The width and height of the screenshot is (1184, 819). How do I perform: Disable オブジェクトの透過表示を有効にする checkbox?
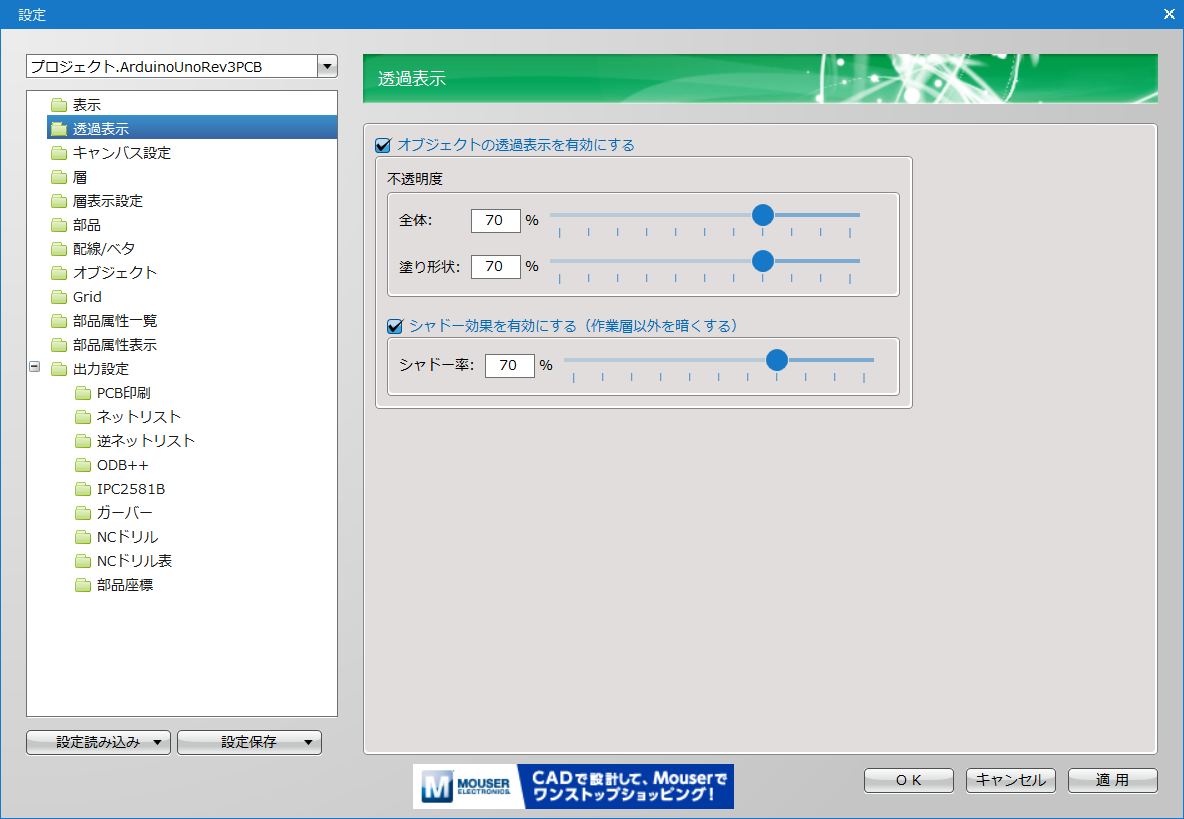(382, 145)
